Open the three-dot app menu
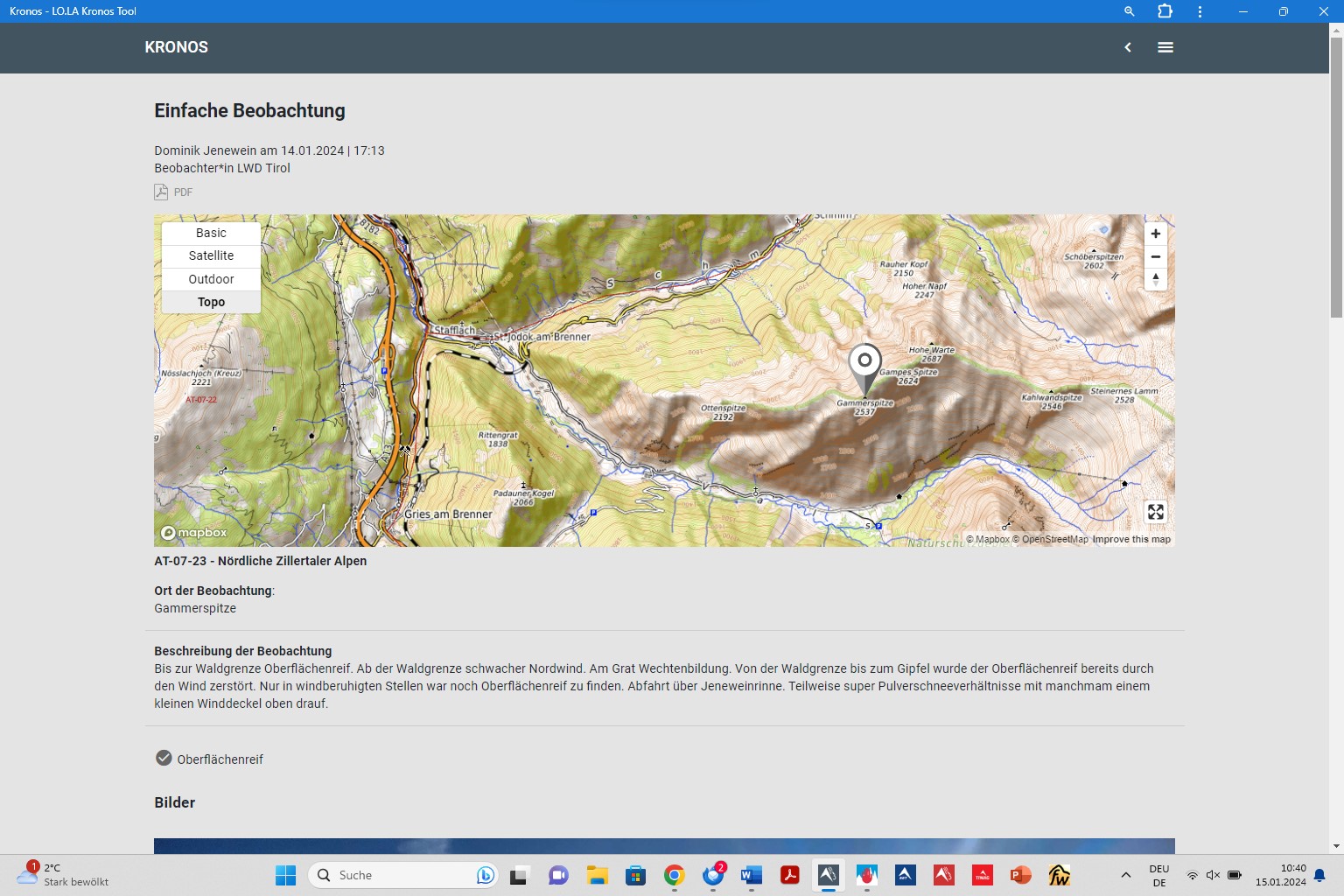1344x896 pixels. [x=1200, y=11]
